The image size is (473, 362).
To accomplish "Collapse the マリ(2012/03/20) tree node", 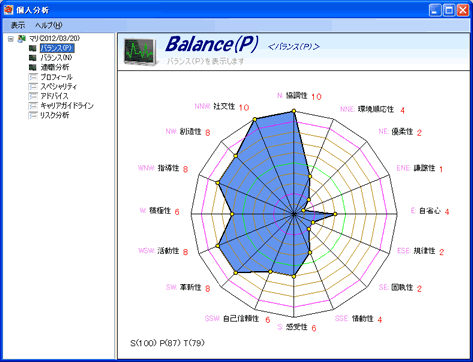I will [11, 39].
